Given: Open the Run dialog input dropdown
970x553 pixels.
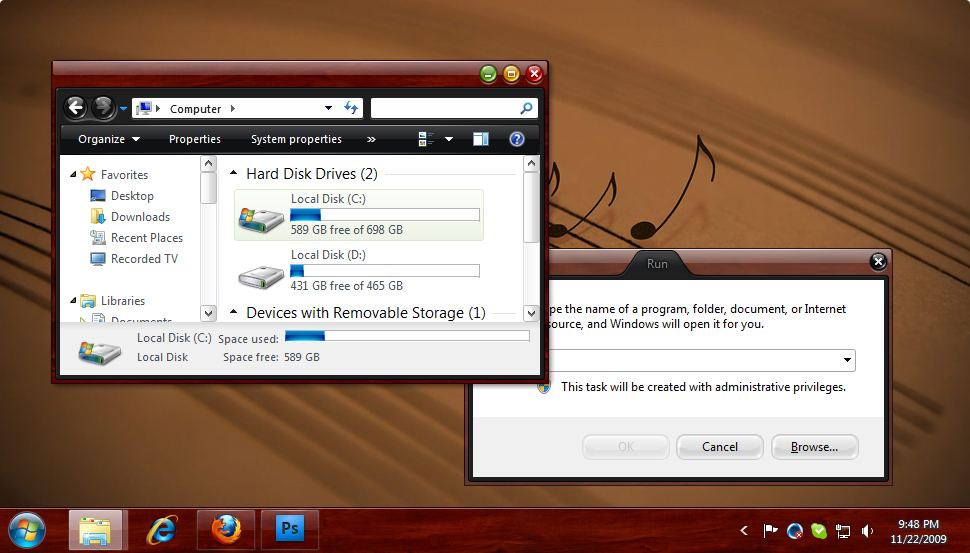Looking at the screenshot, I should [847, 361].
